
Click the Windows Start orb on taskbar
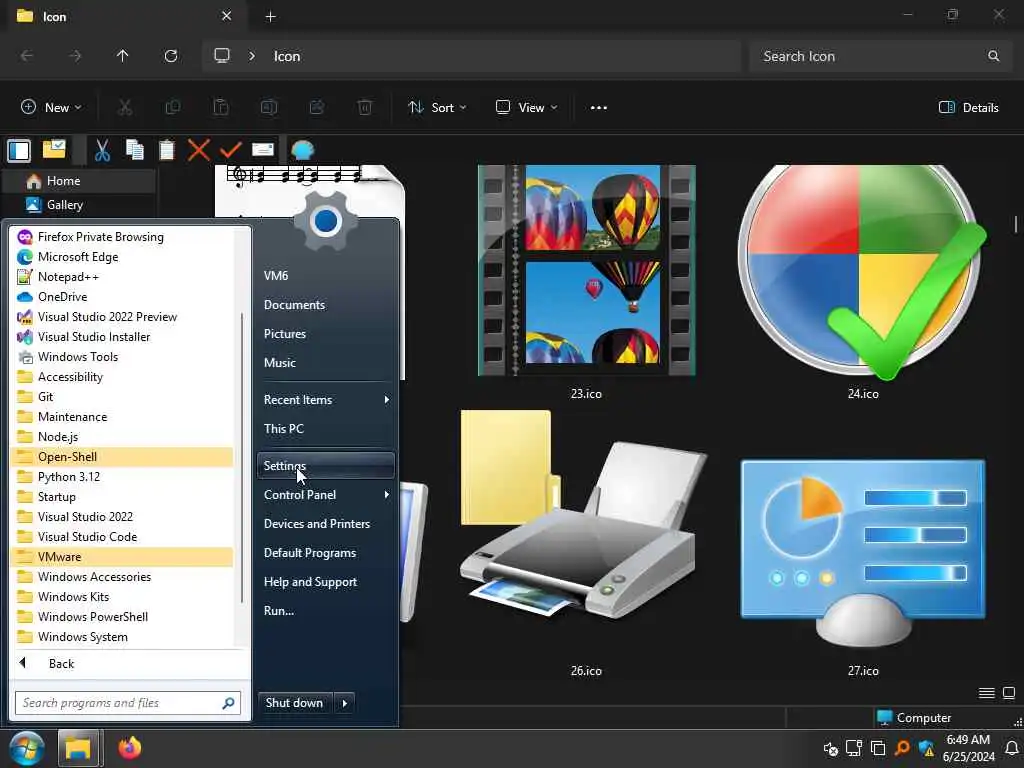[x=27, y=748]
